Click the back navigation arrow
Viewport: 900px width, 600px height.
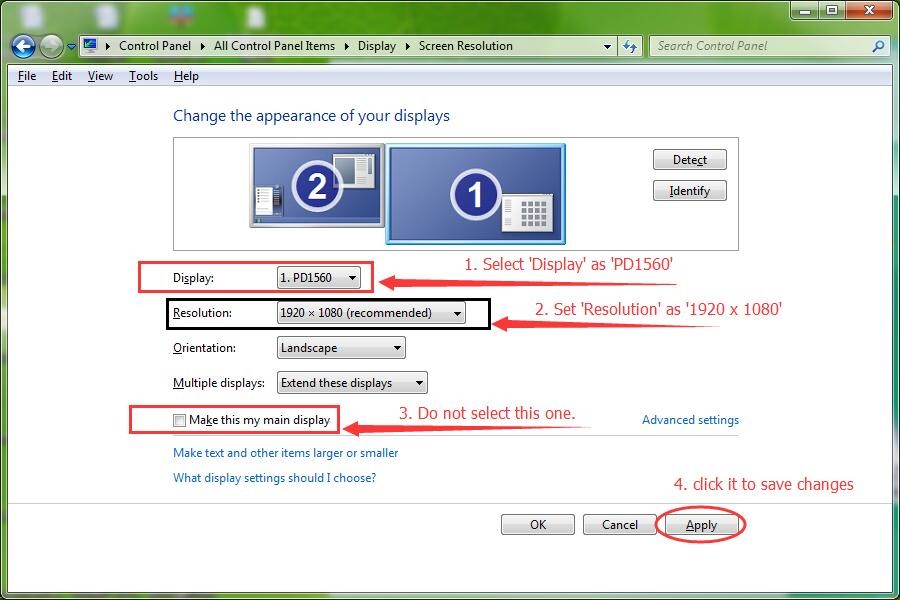22,46
